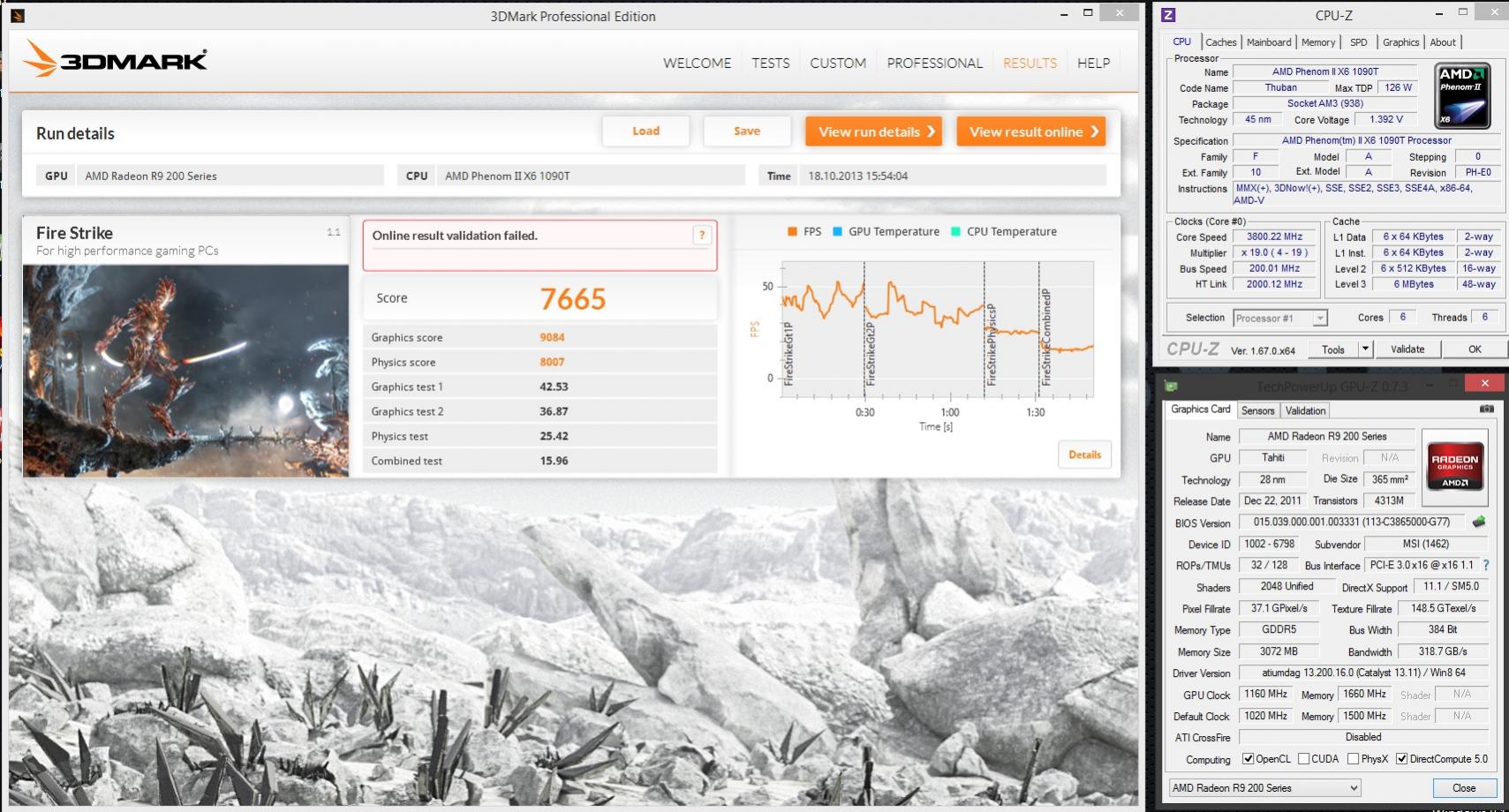Close the GPU-Z window with red X
Screen dimensions: 1509x812
click(1484, 383)
